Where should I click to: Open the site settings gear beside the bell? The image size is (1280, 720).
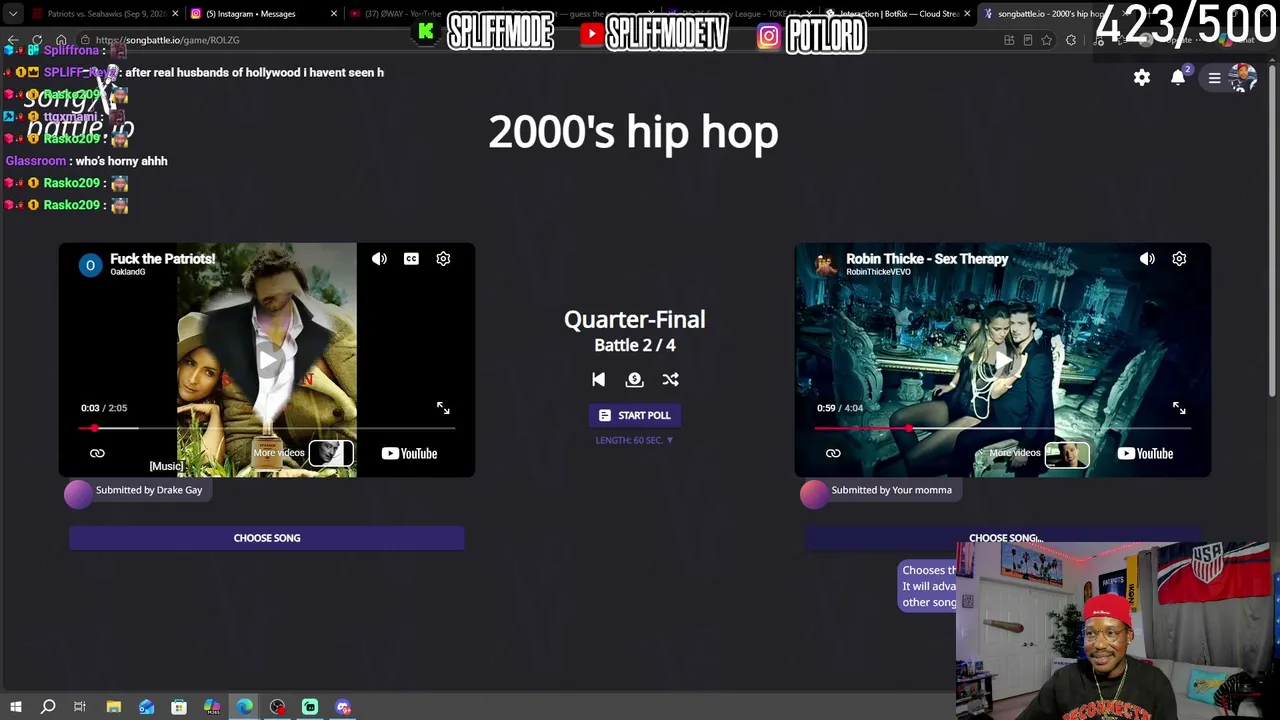(1142, 78)
